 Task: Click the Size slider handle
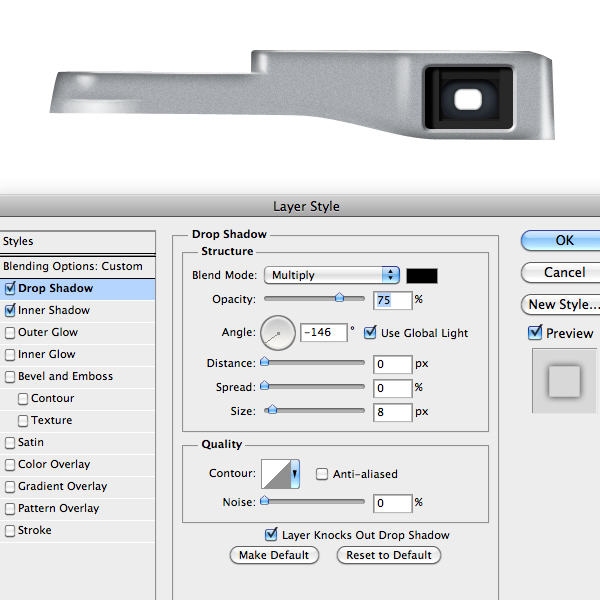tap(272, 410)
